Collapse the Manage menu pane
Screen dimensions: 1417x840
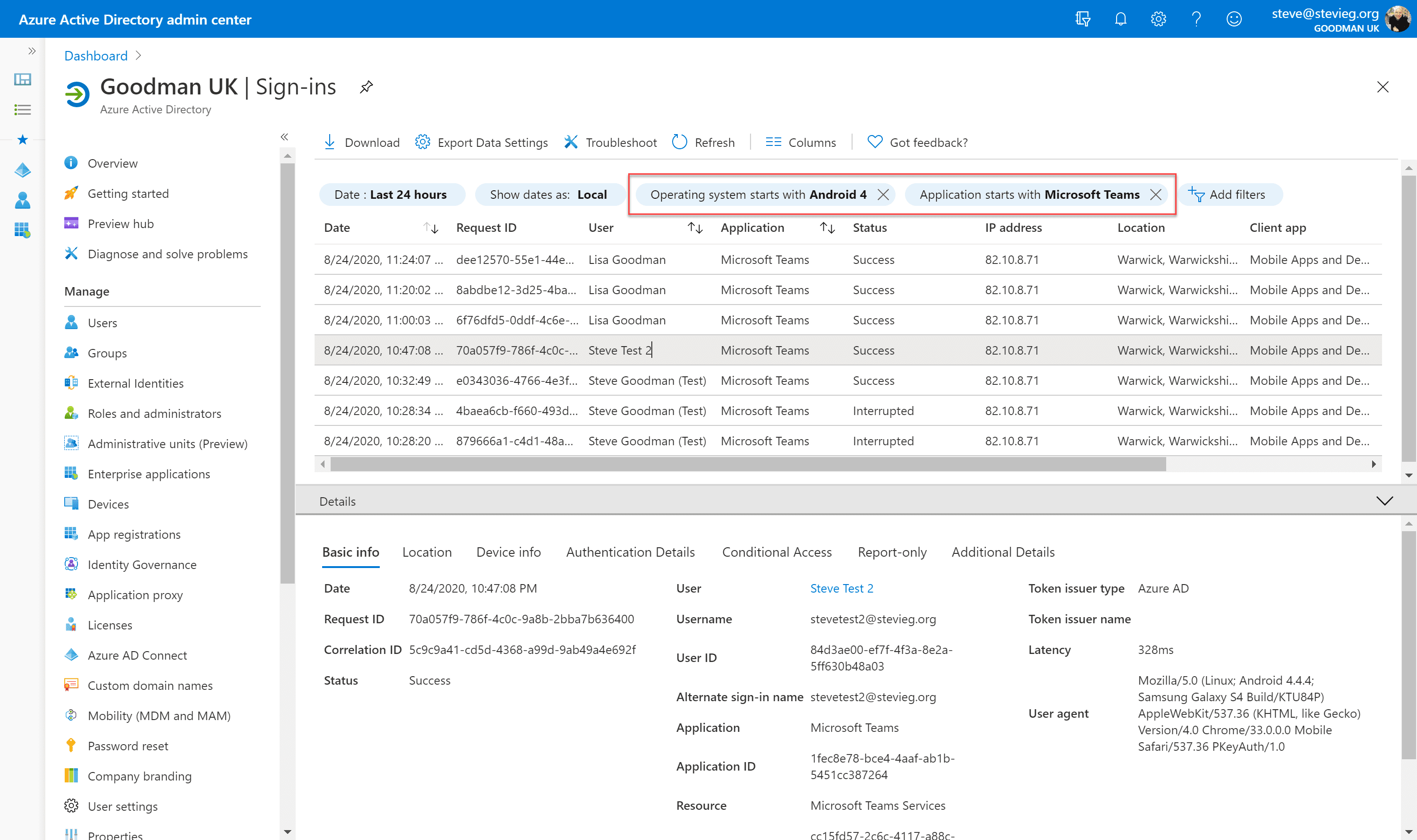coord(284,137)
